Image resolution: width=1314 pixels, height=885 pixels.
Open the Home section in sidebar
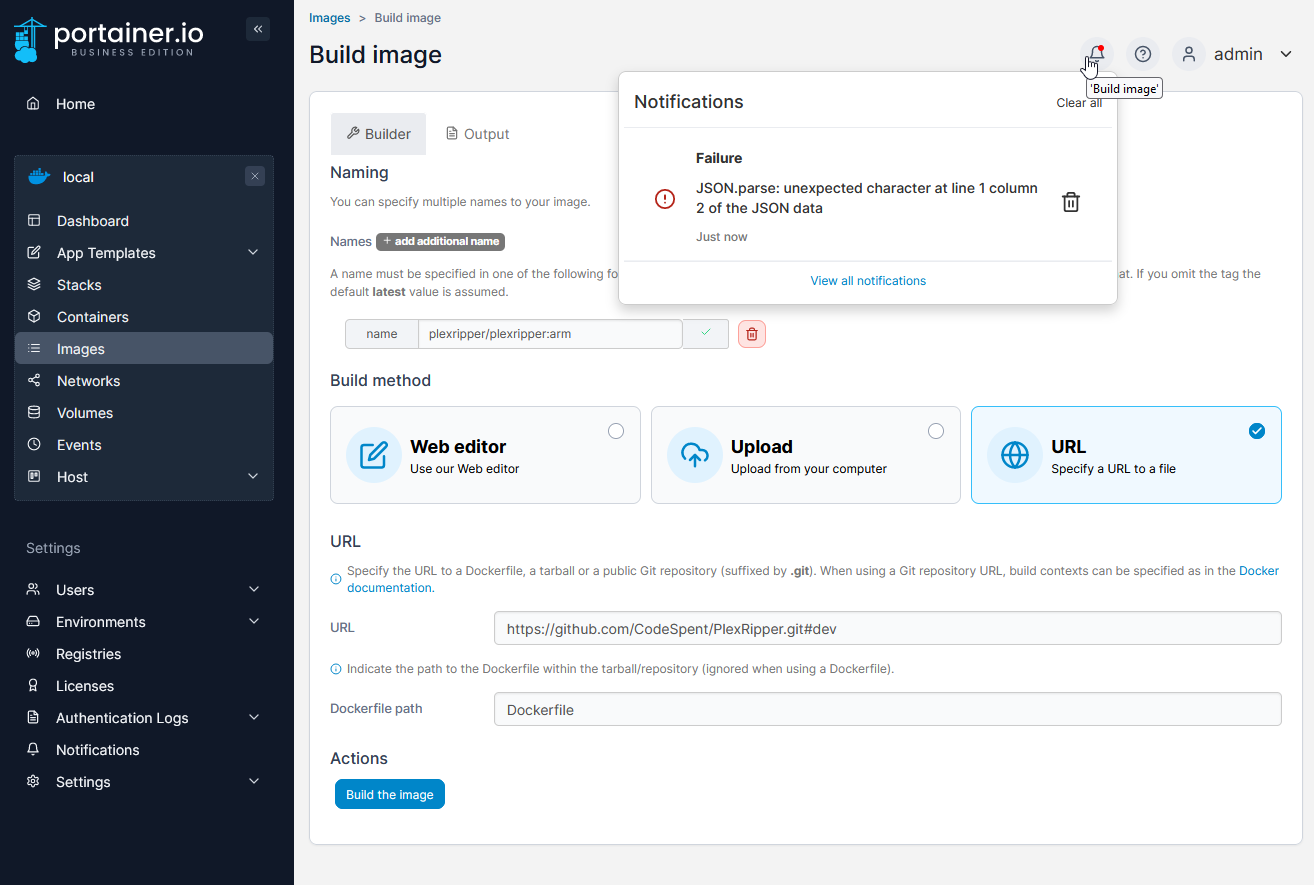click(75, 103)
